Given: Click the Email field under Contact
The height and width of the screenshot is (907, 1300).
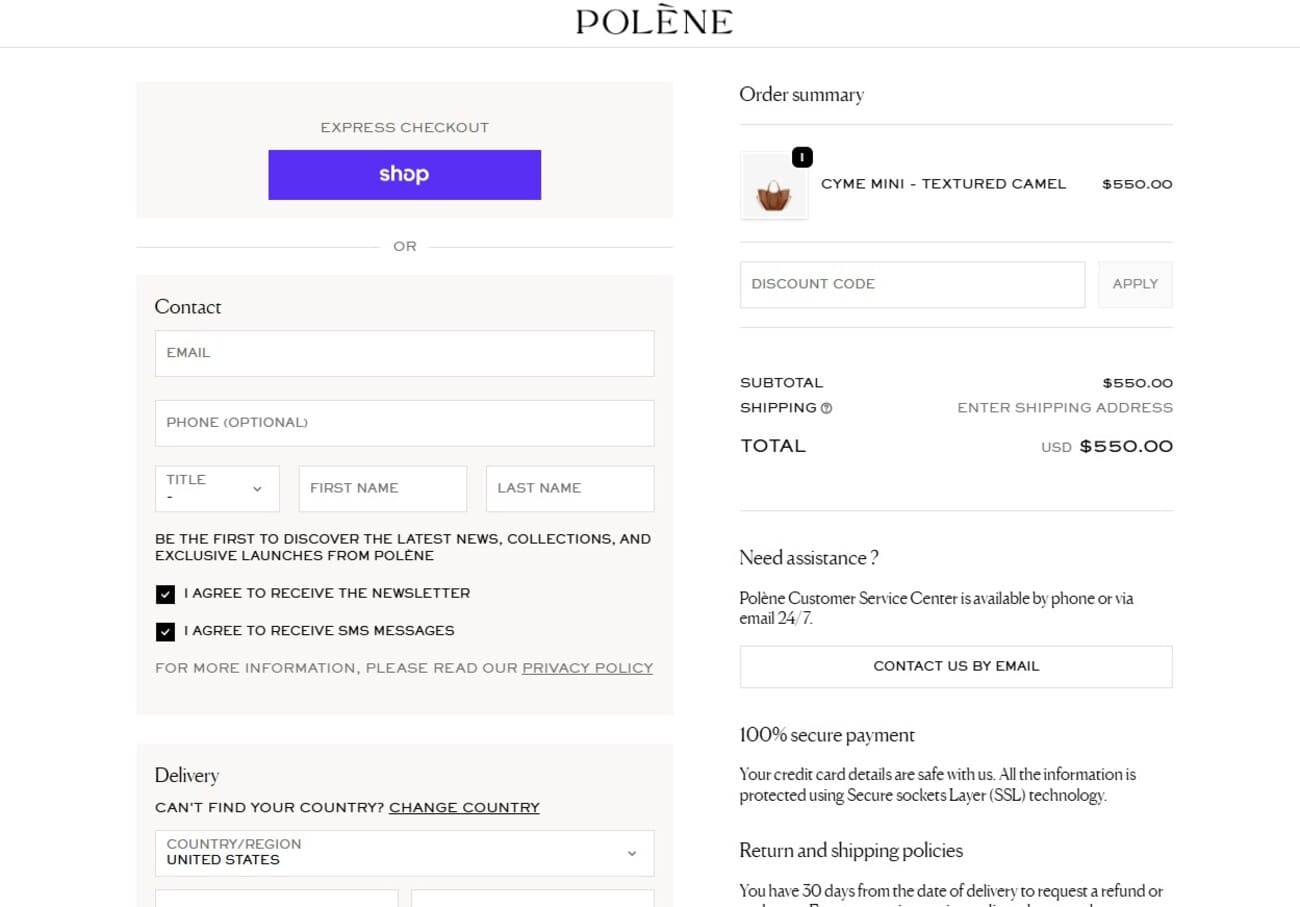Looking at the screenshot, I should click(x=404, y=353).
